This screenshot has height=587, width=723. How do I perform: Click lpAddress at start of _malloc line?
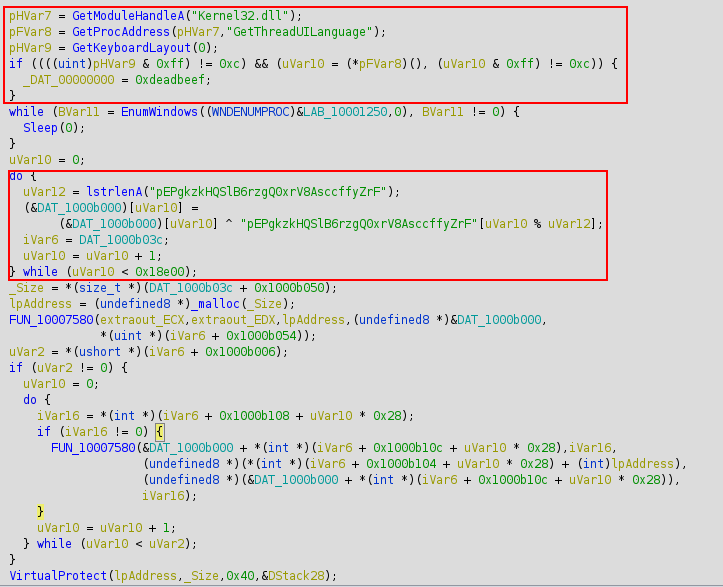[40, 304]
